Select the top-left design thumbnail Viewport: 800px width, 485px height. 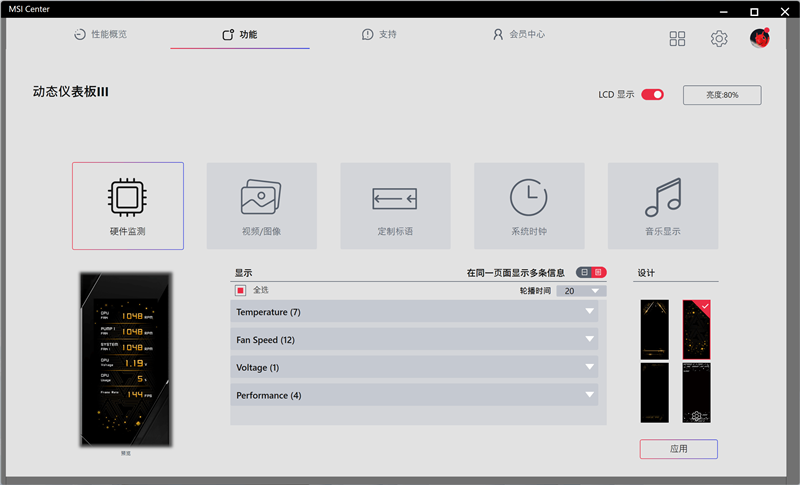click(655, 329)
